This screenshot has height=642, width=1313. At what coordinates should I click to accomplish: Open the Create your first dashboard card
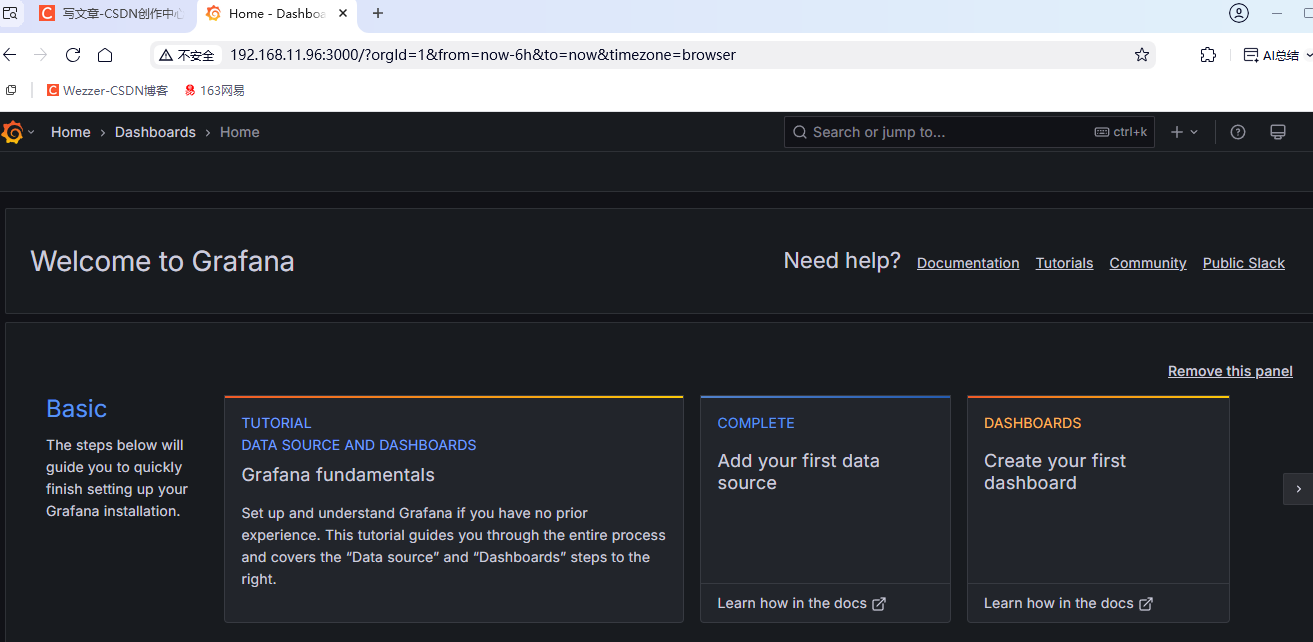[1098, 490]
